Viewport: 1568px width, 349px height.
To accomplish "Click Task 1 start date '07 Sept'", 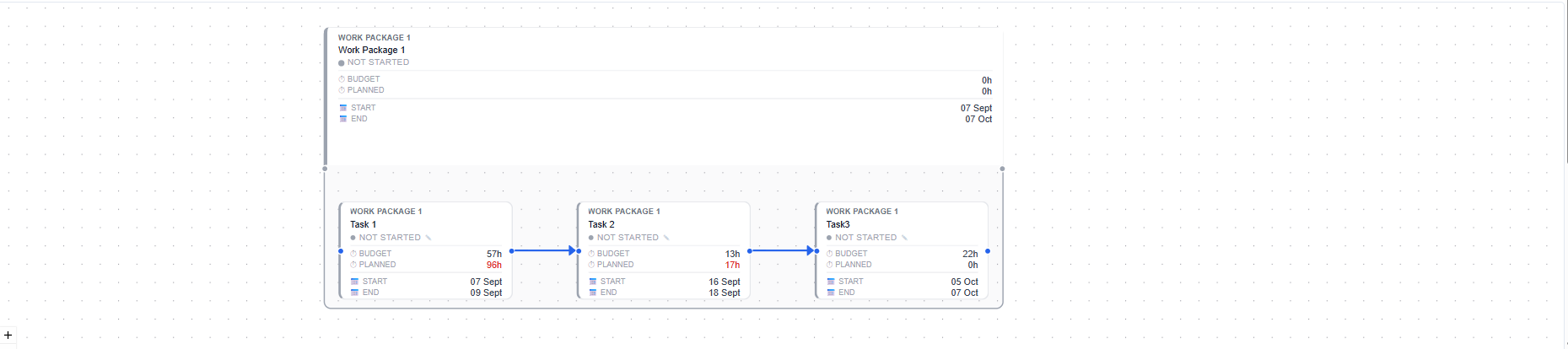I will (486, 282).
